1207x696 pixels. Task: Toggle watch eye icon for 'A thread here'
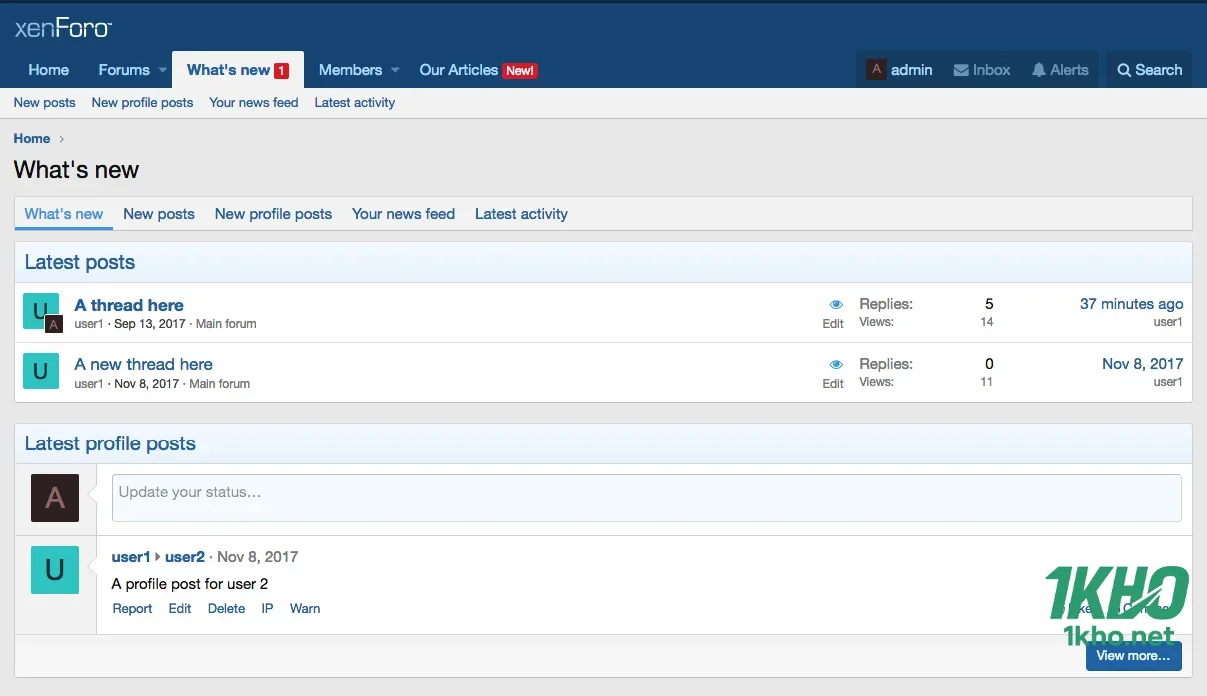pyautogui.click(x=836, y=304)
